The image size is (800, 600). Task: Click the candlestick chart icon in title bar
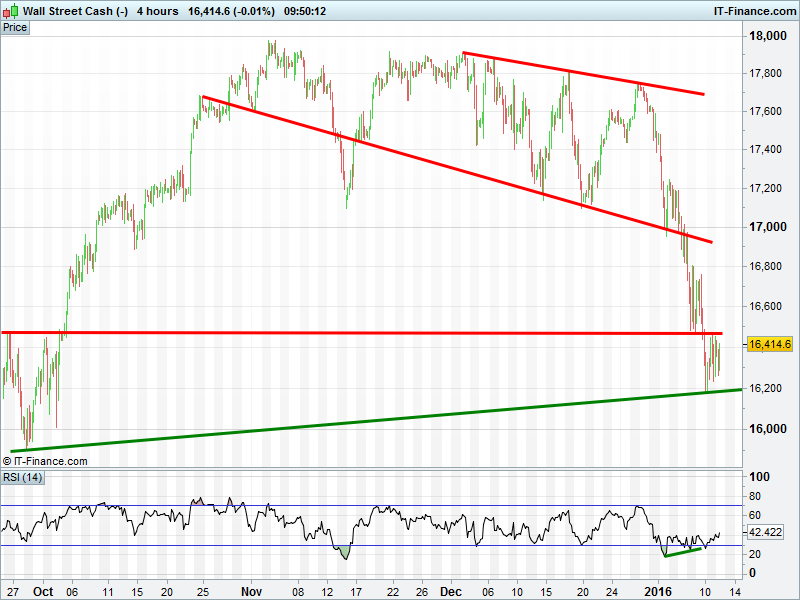10,11
